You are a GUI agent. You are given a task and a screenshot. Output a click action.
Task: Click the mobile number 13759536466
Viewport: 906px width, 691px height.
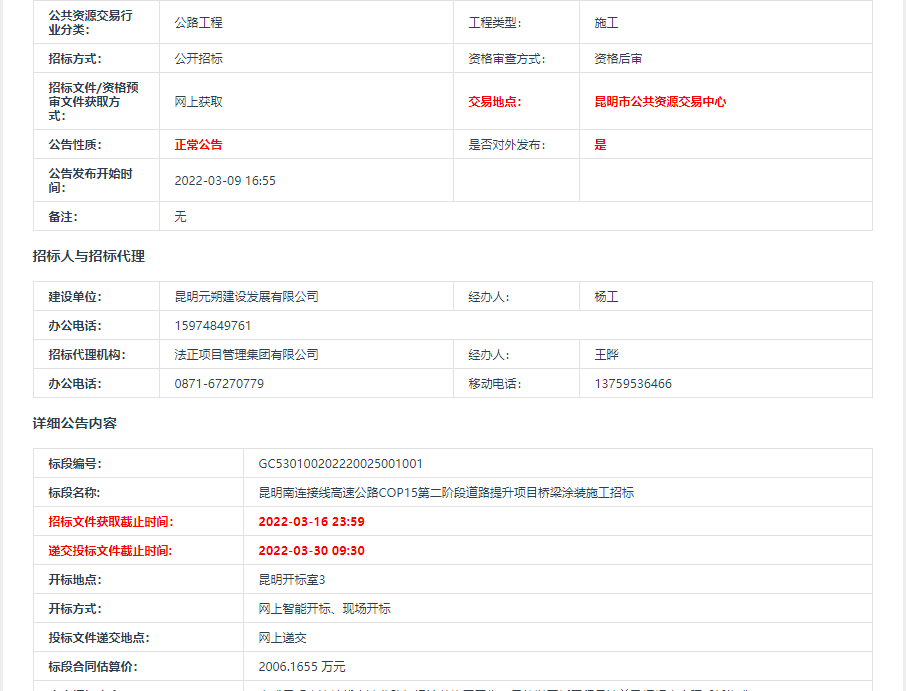(632, 384)
